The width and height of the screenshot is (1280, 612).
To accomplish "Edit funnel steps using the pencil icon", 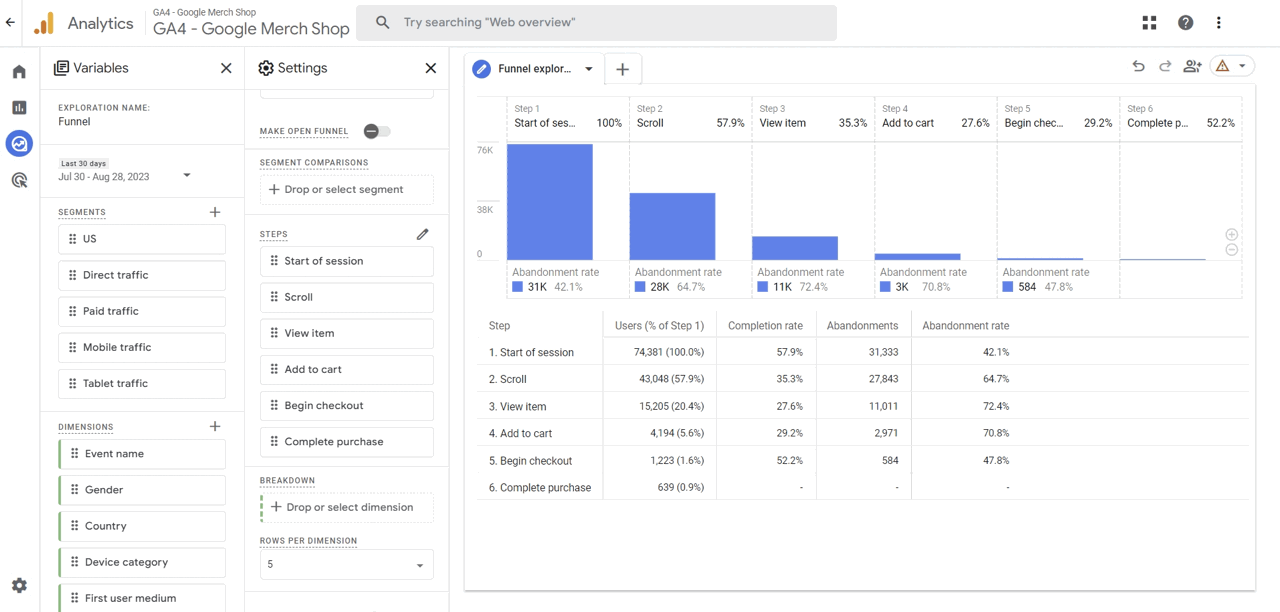I will [422, 233].
